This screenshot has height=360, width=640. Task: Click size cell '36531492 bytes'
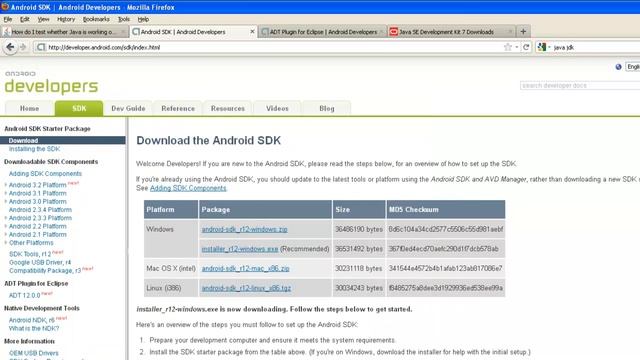tap(359, 249)
